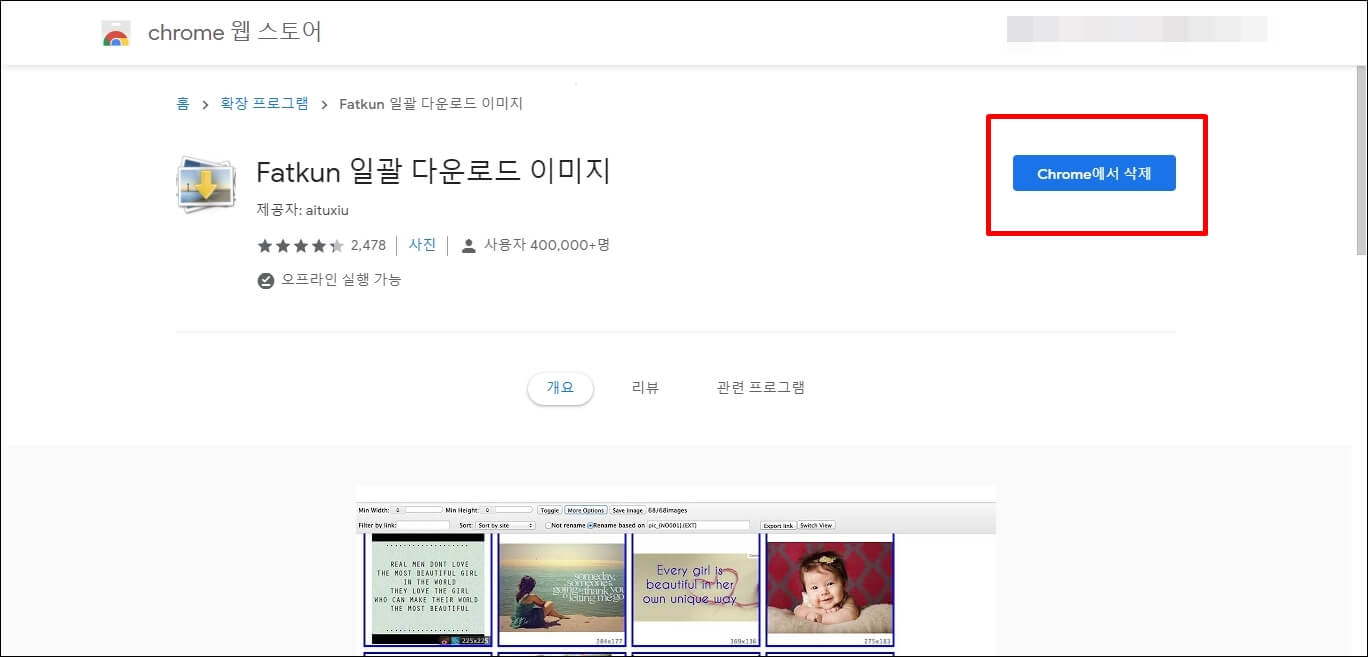Go to 홈 in the breadcrumb
Image resolution: width=1368 pixels, height=657 pixels.
[x=183, y=104]
